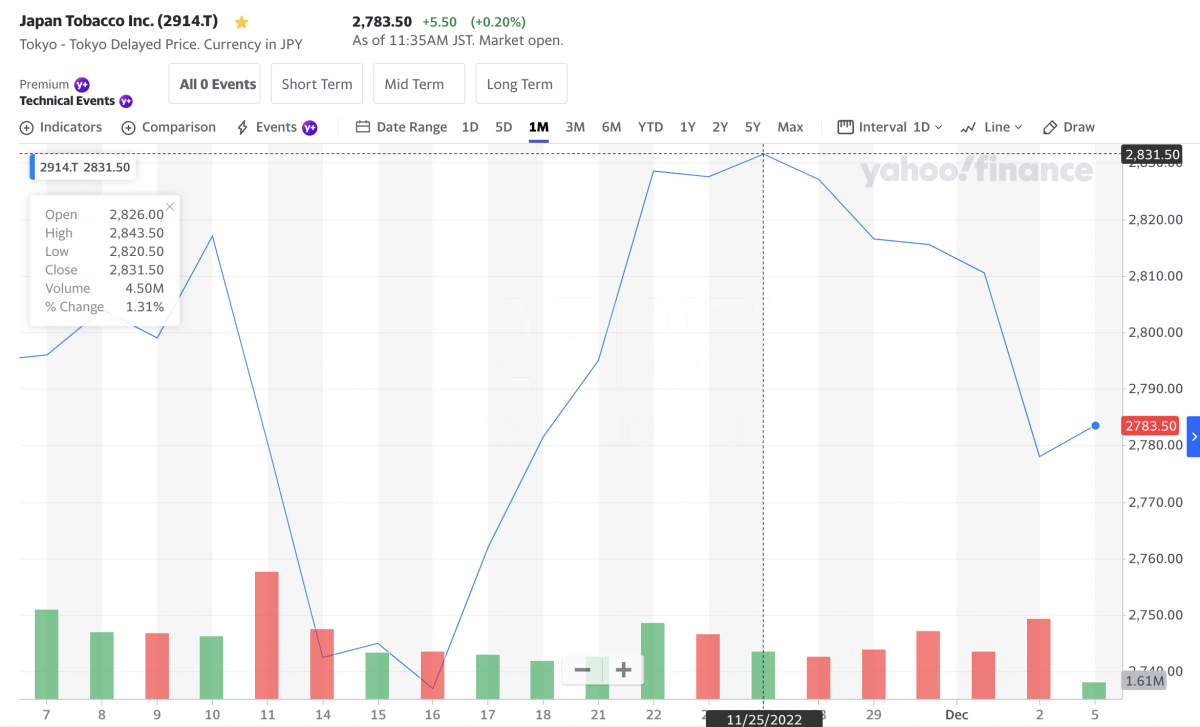Zoom out with the minus button
This screenshot has width=1200, height=727.
[583, 670]
